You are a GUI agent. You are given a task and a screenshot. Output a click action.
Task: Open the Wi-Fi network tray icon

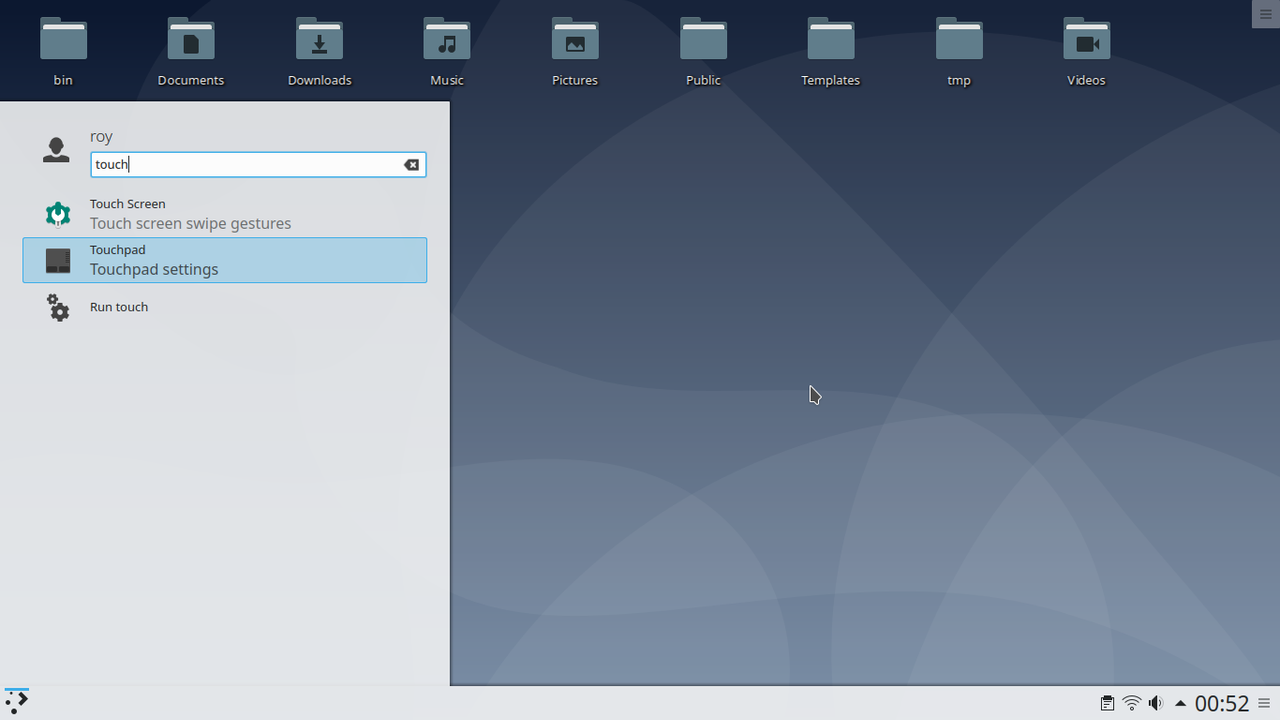click(x=1132, y=703)
